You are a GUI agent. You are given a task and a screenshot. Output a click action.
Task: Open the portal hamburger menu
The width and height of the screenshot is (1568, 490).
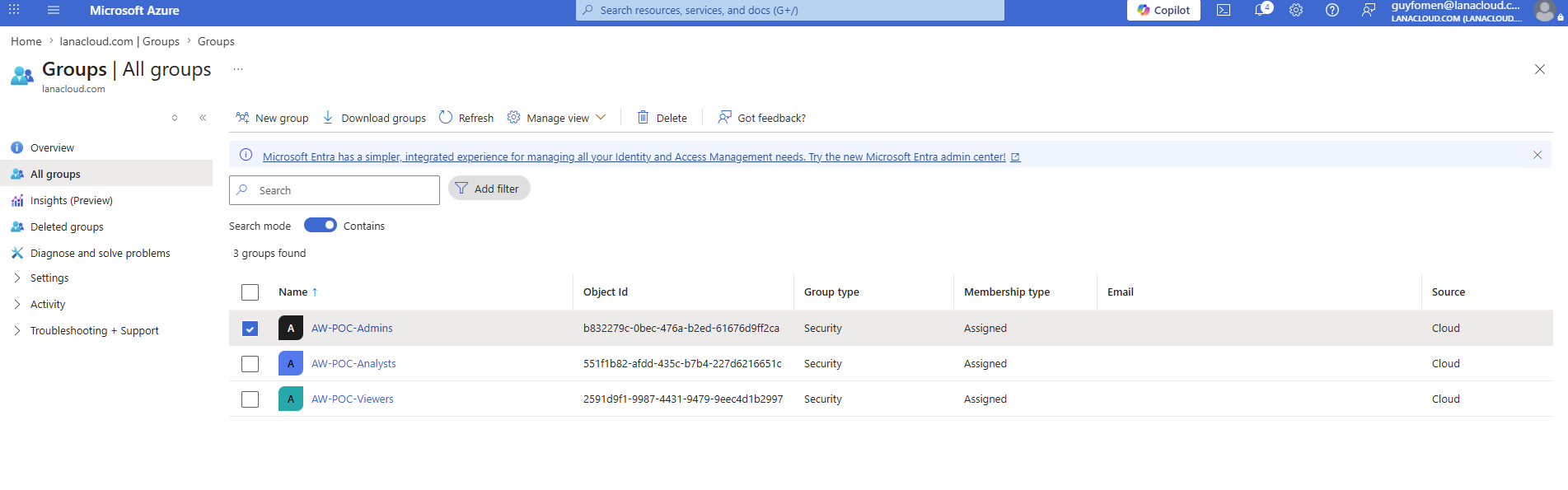54,10
